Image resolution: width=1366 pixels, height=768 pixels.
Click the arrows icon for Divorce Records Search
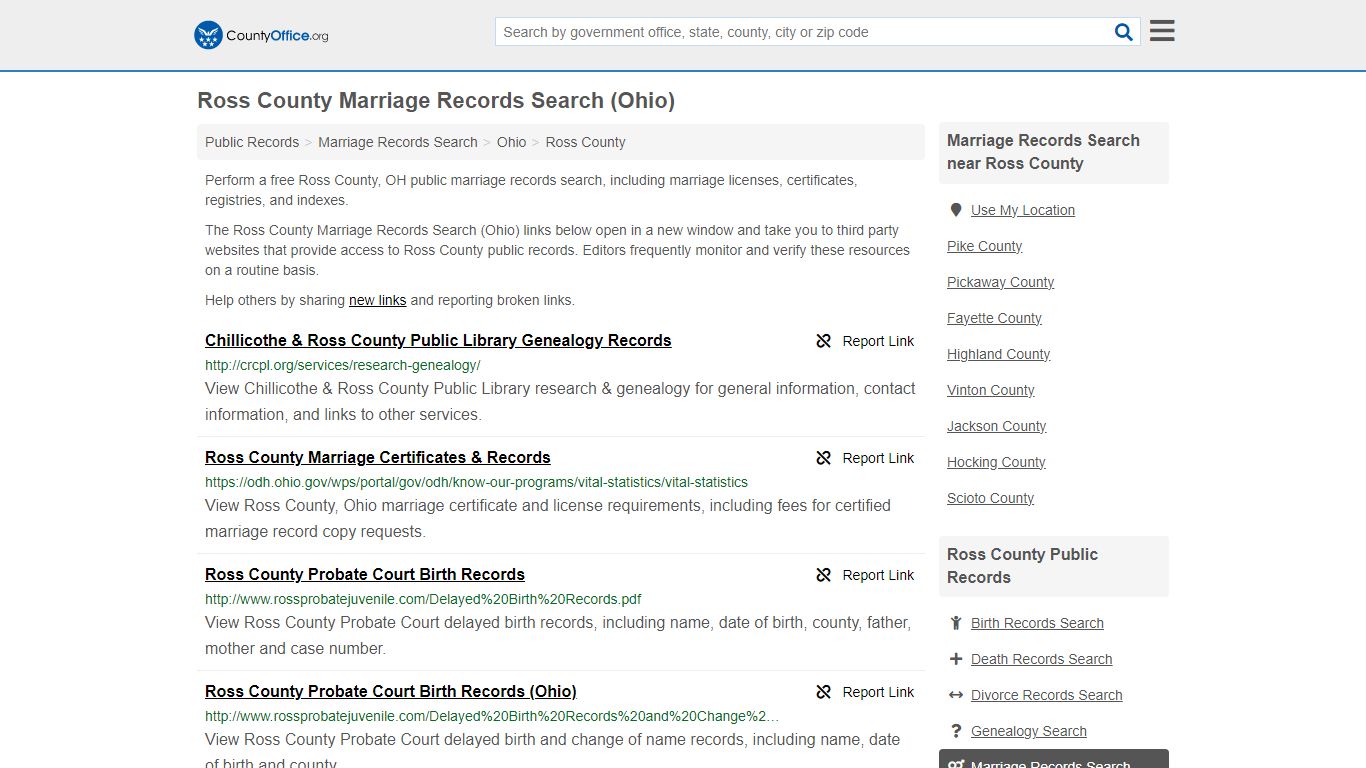956,695
